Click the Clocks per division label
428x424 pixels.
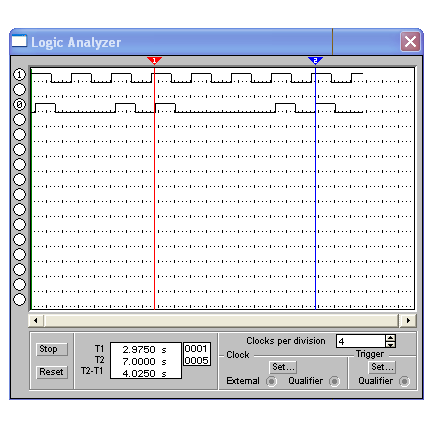coord(286,341)
